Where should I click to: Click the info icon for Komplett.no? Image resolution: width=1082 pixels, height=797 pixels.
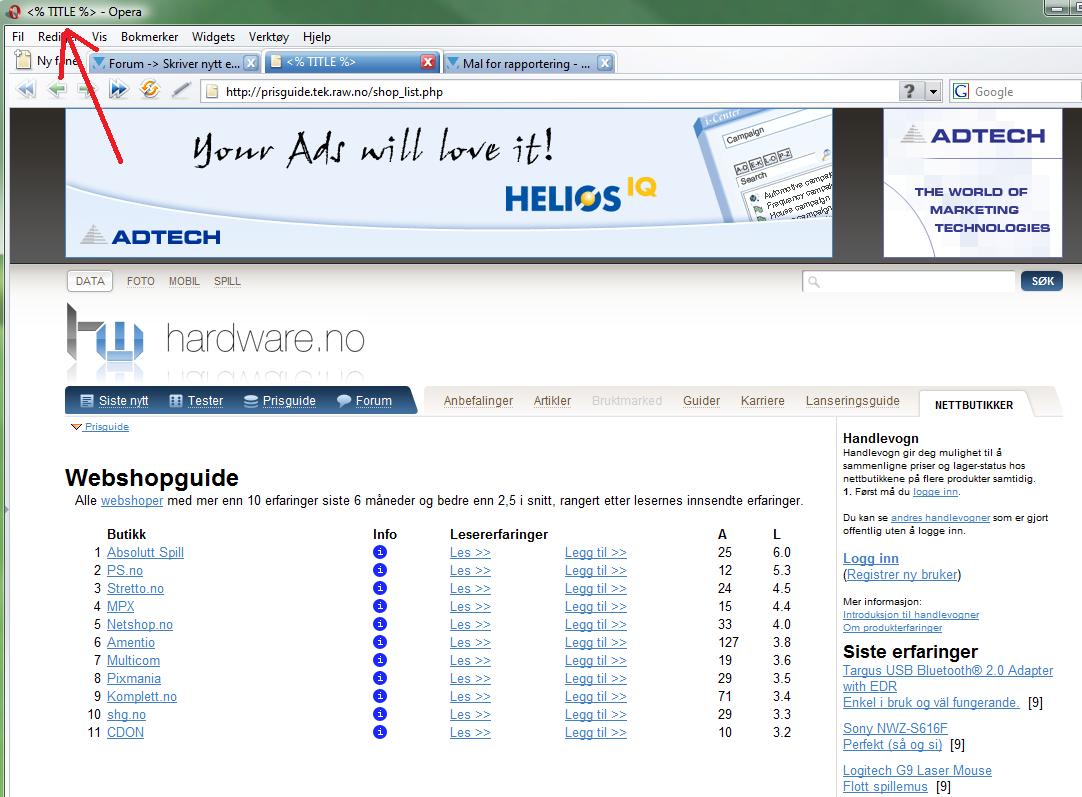tap(380, 696)
